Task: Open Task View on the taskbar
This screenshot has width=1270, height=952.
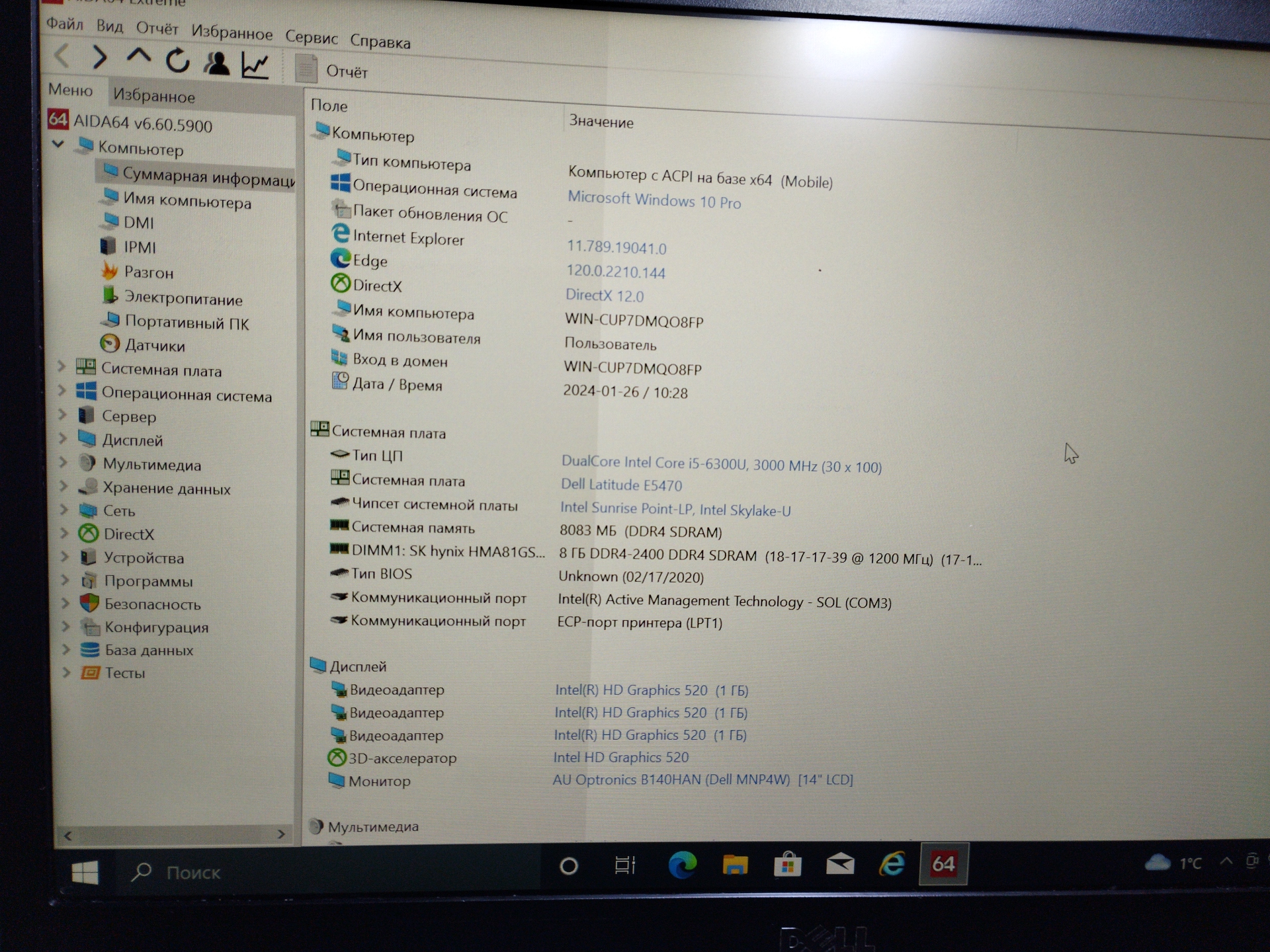Action: click(624, 865)
